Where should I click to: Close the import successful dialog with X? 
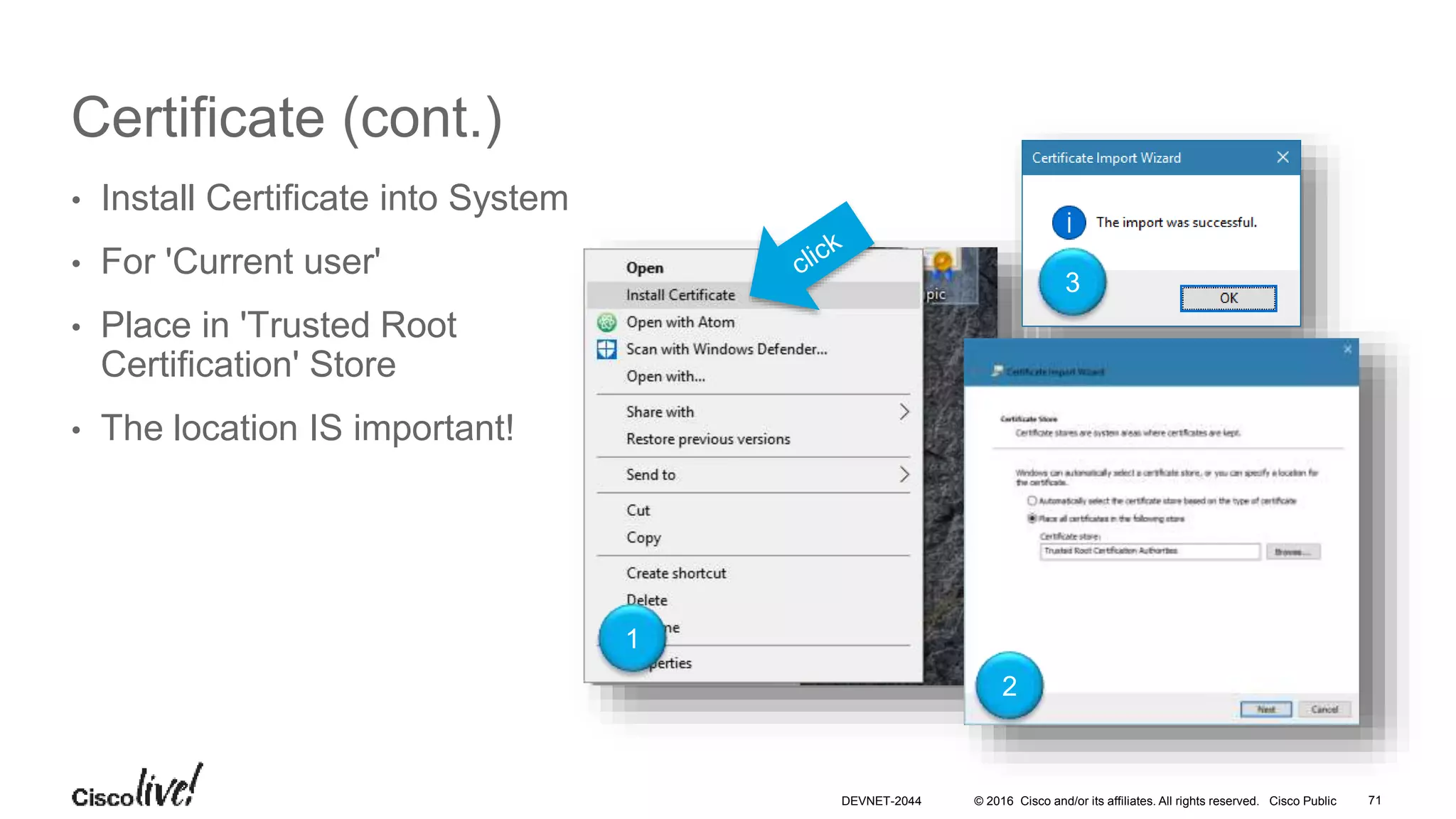pos(1283,157)
